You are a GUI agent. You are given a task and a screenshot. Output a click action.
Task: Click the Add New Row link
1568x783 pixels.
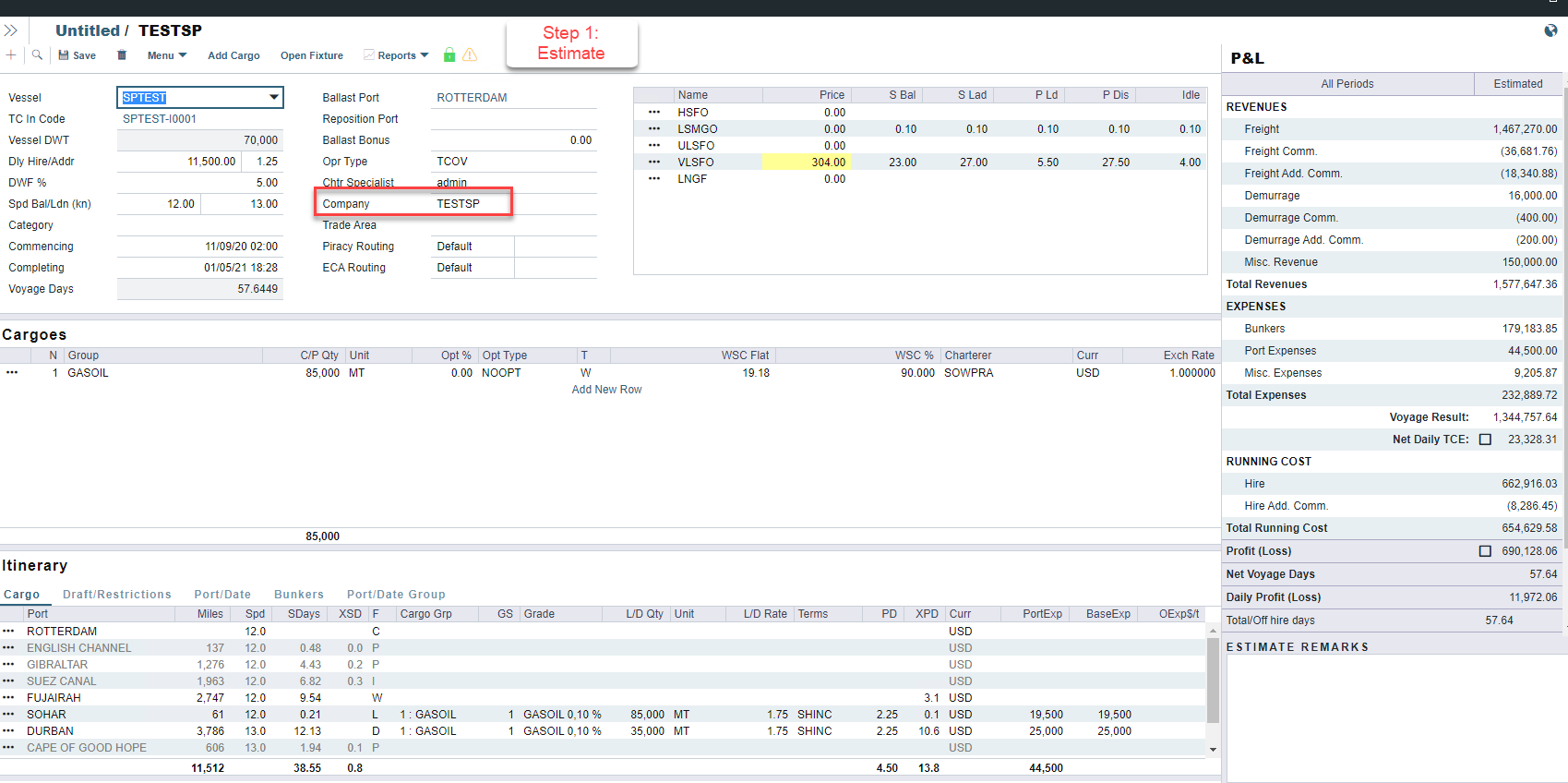(x=606, y=390)
